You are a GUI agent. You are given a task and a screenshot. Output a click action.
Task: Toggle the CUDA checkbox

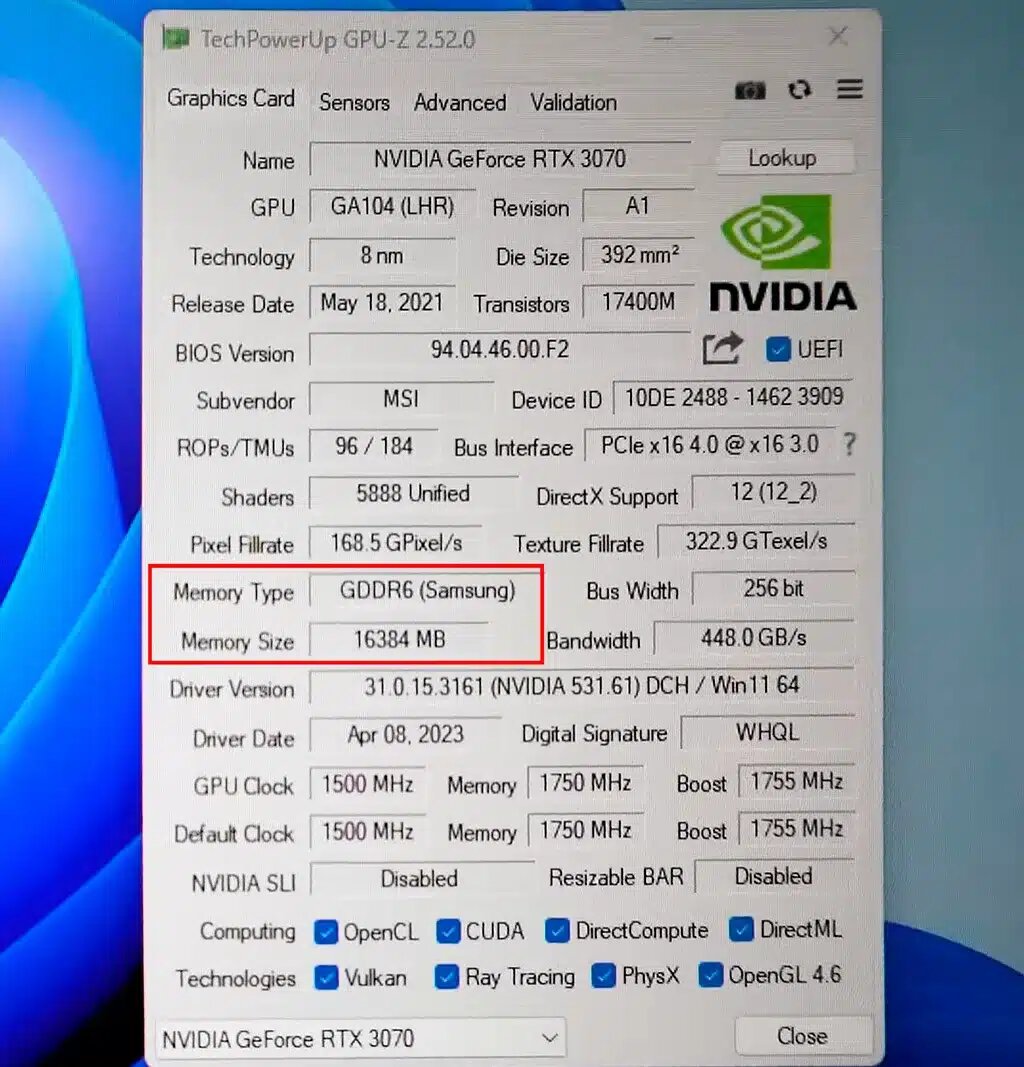point(448,932)
